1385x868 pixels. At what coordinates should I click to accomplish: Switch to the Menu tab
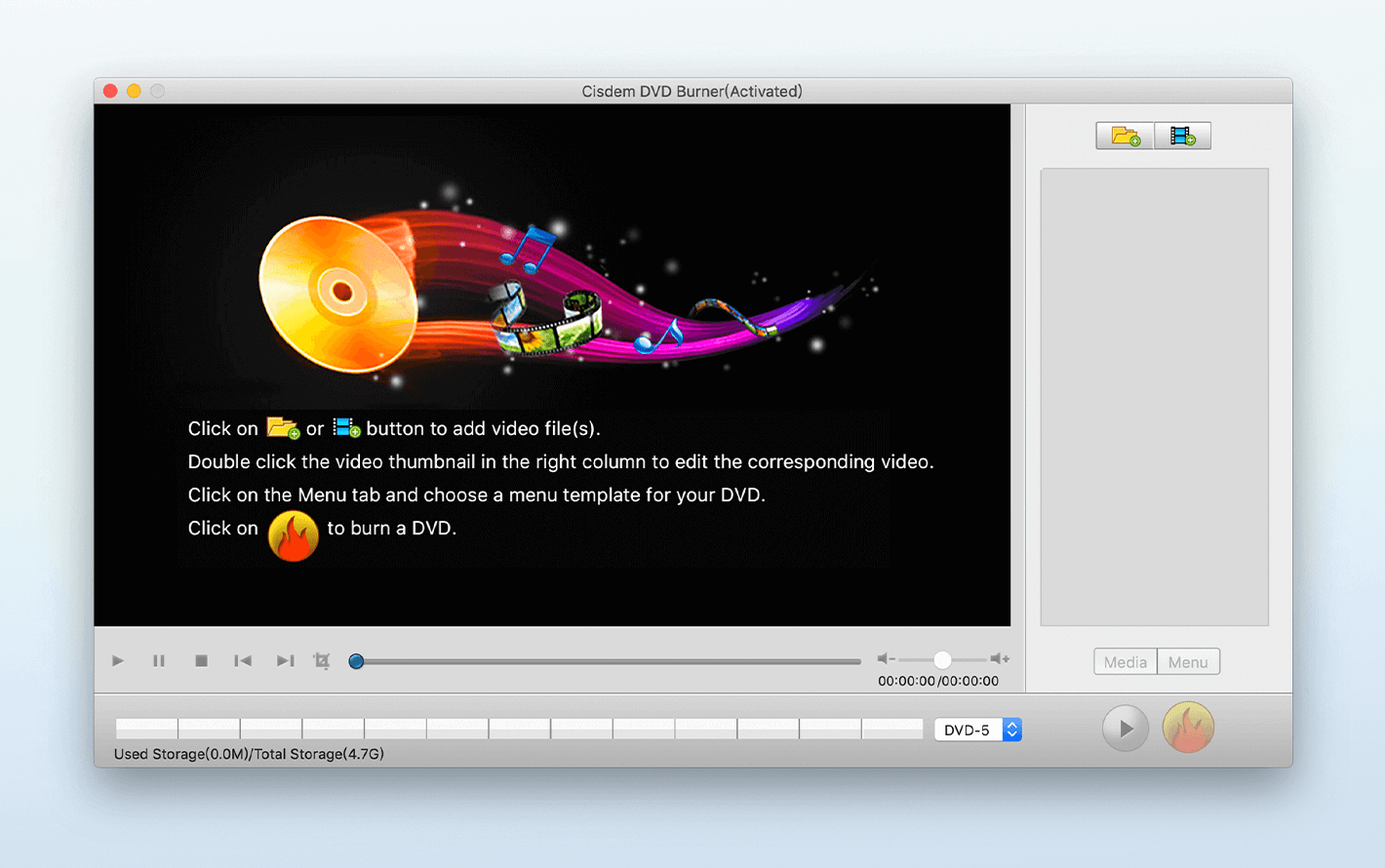click(x=1188, y=662)
